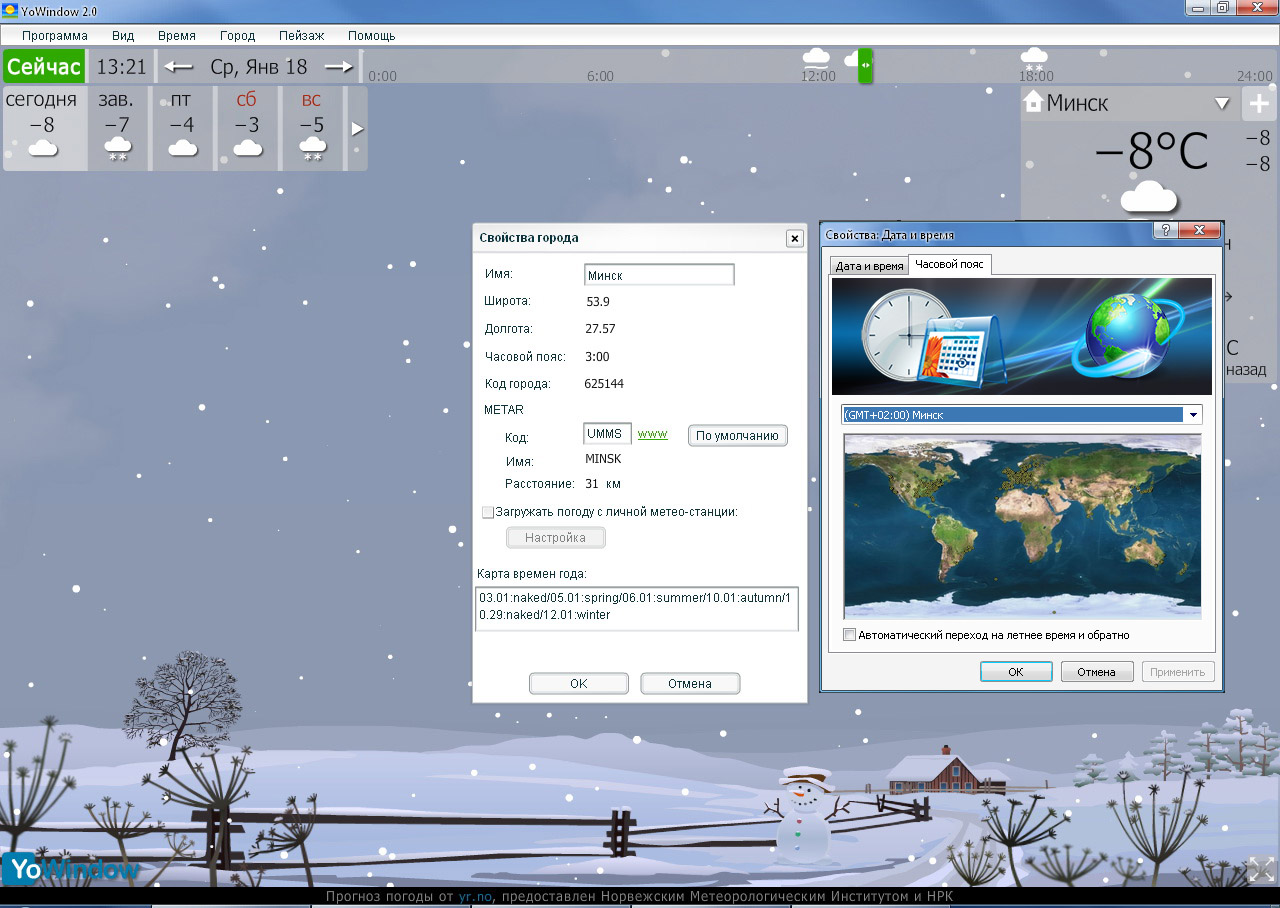The image size is (1280, 908).
Task: Open the Пейзаж menu
Action: pos(301,35)
